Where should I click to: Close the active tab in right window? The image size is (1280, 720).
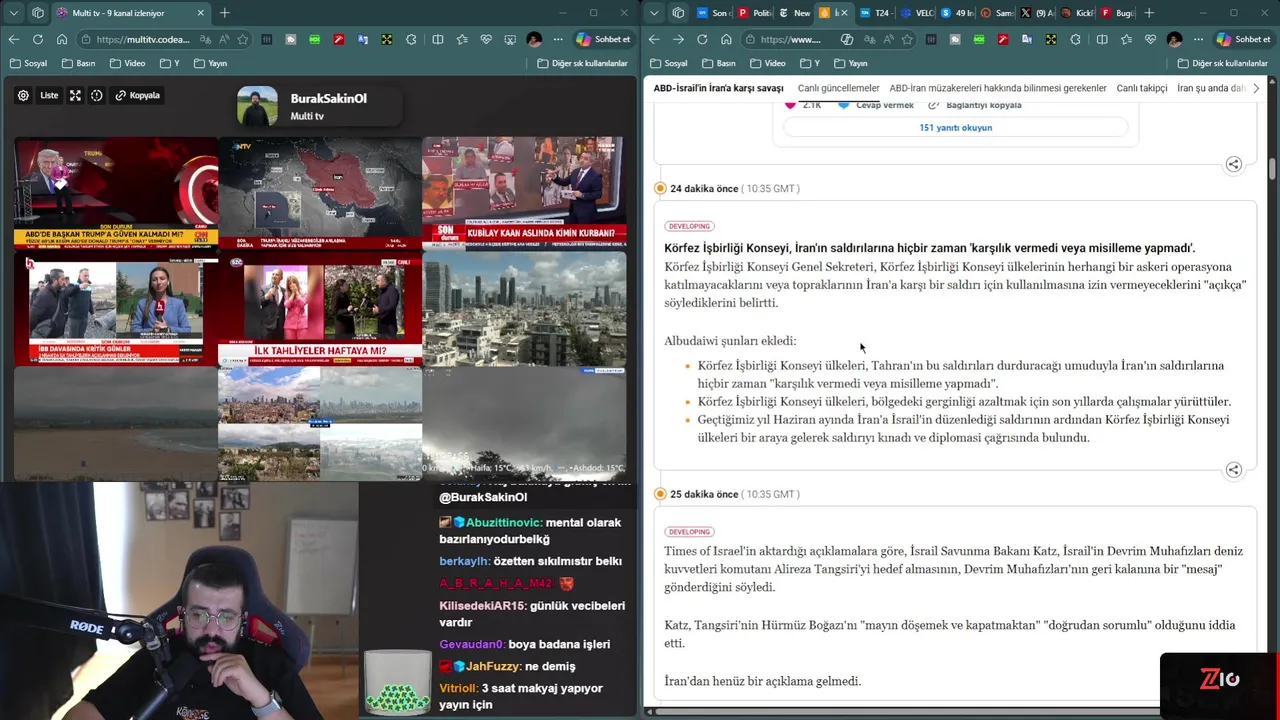[x=845, y=13]
